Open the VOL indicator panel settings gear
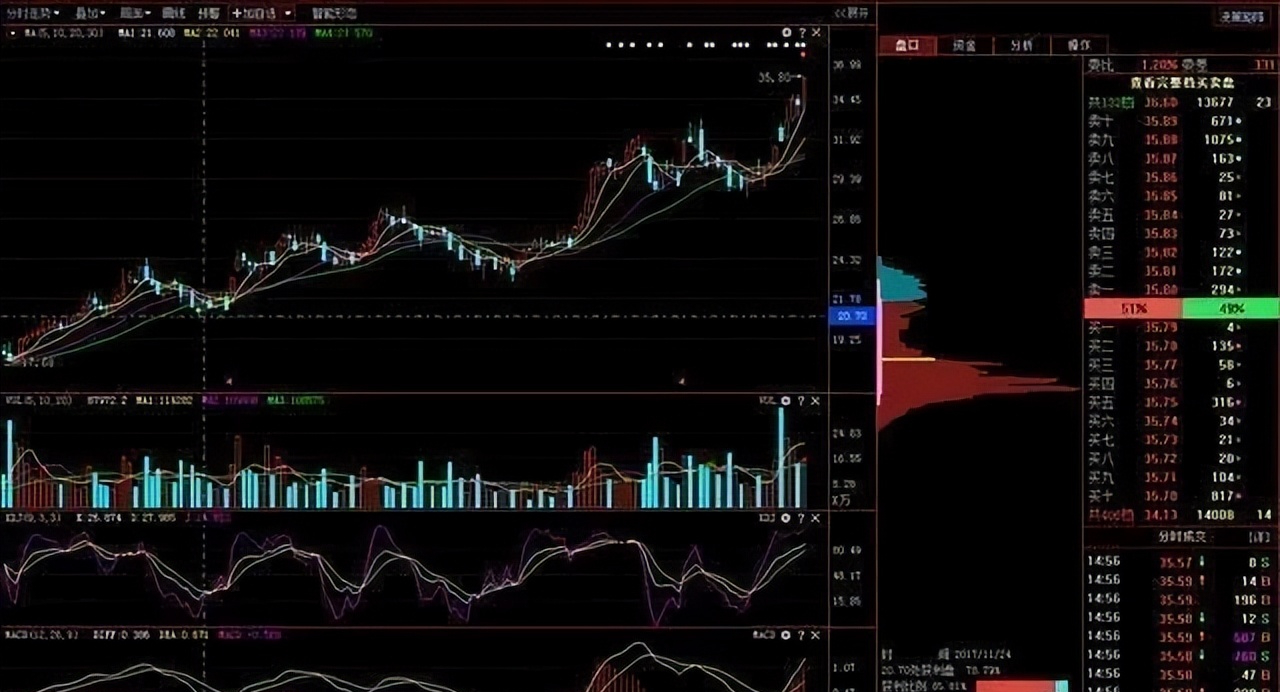1280x692 pixels. 786,400
